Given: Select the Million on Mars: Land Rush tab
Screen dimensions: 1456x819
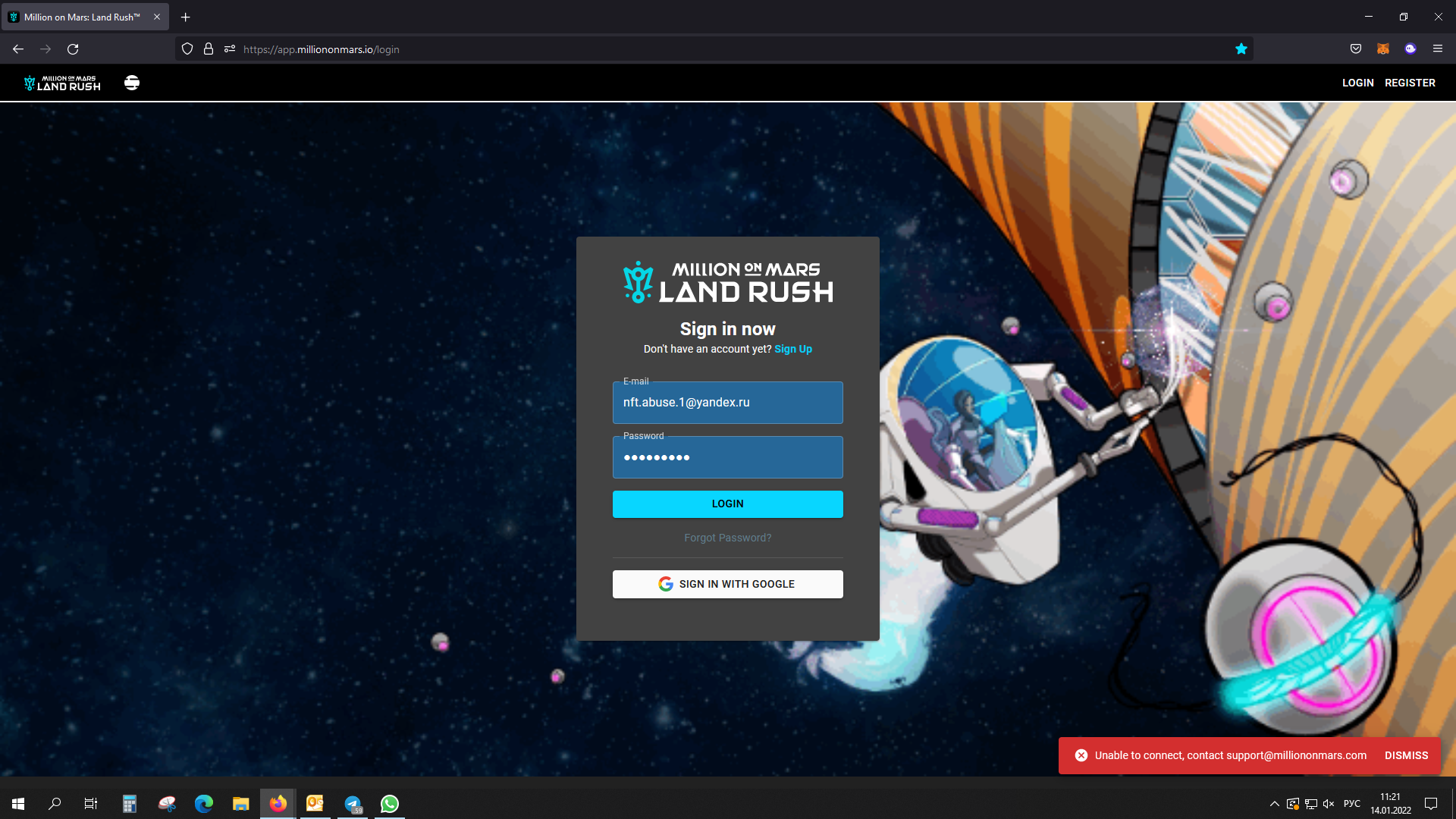Looking at the screenshot, I should 85,17.
